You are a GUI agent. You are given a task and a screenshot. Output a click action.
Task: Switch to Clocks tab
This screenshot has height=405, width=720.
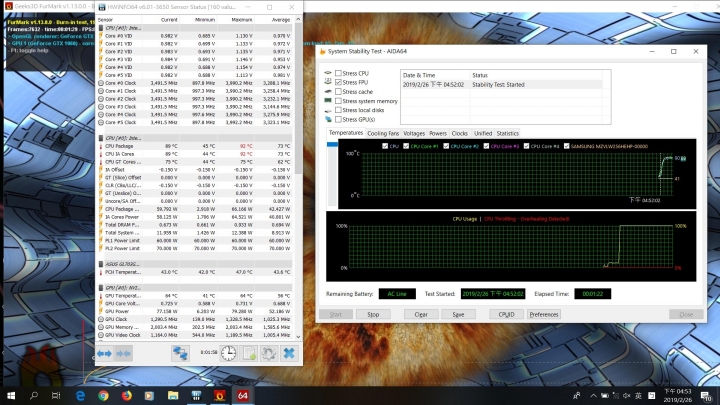click(459, 133)
